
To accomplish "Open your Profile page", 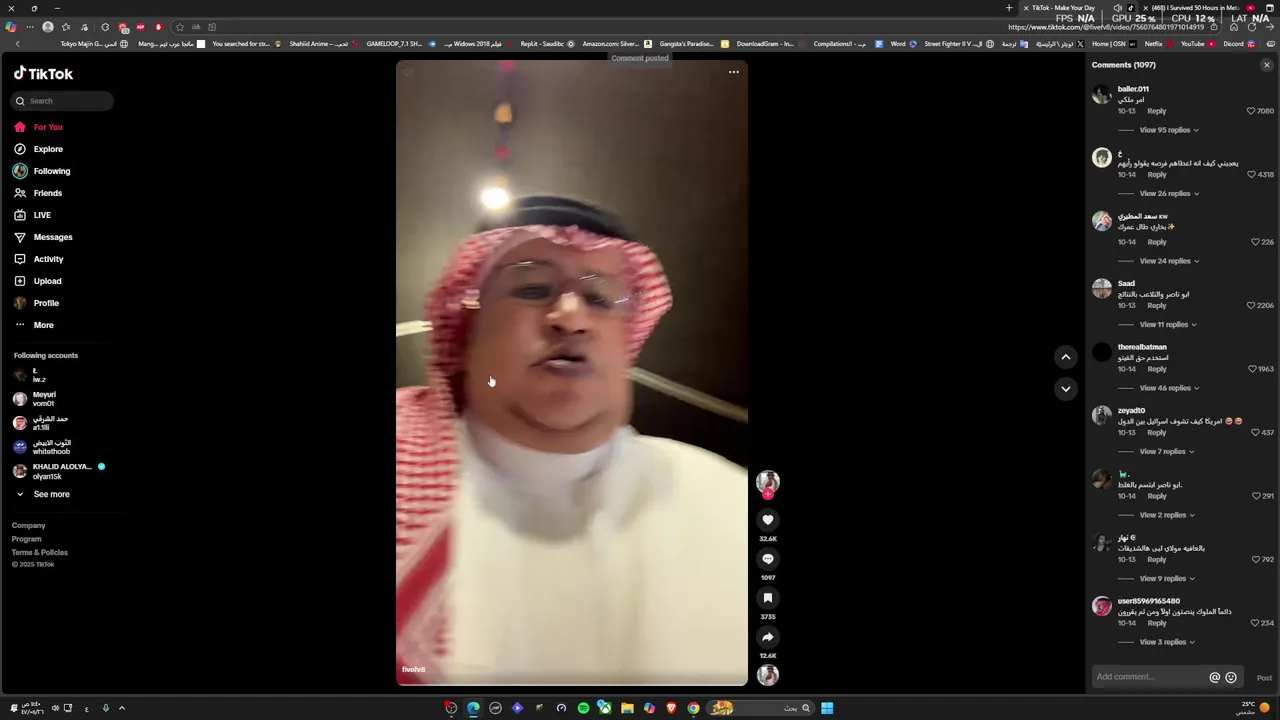I will [x=37, y=303].
